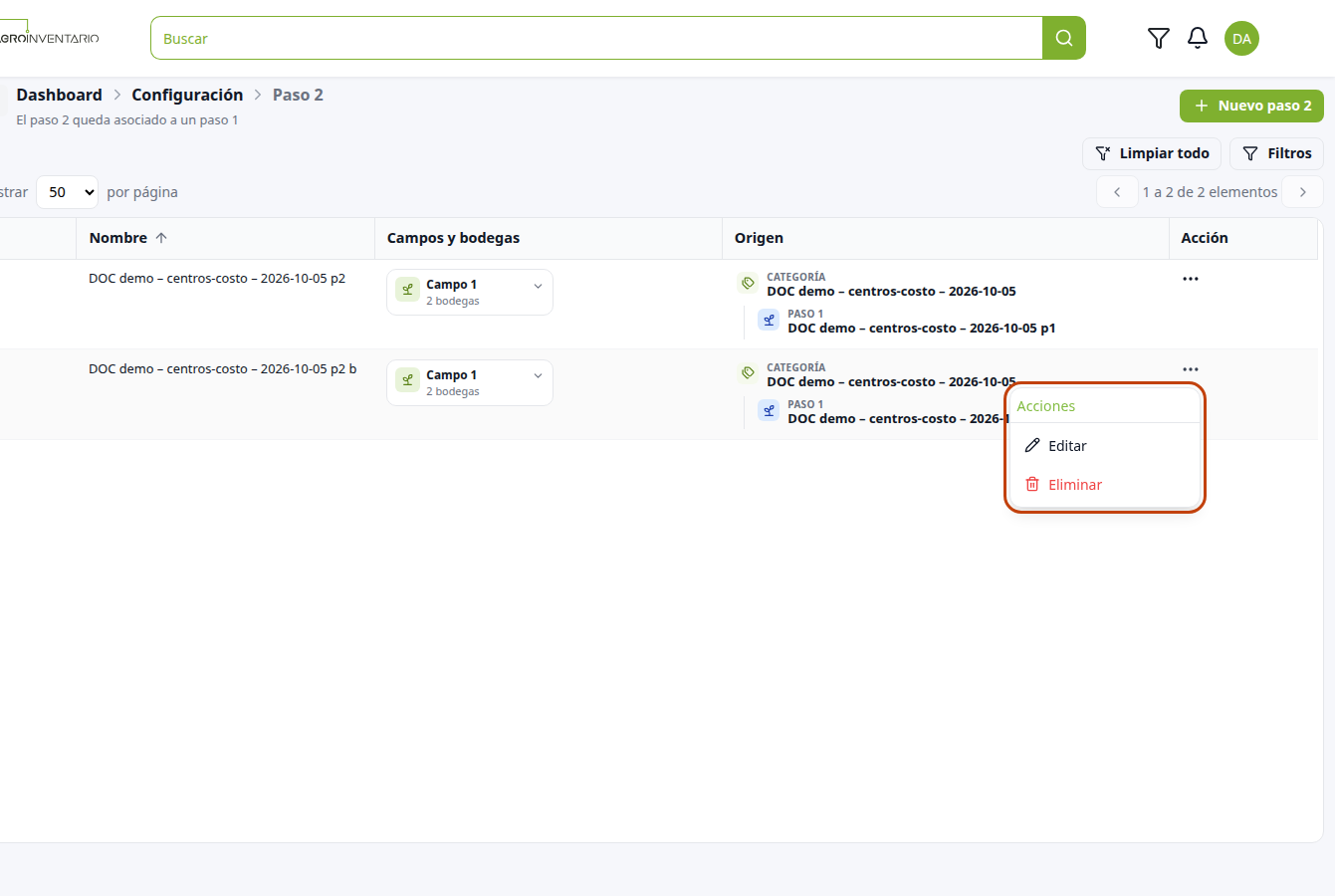Click the Campo 1 plant icon in p2 b row
Screen dimensions: 1335x896
click(407, 380)
